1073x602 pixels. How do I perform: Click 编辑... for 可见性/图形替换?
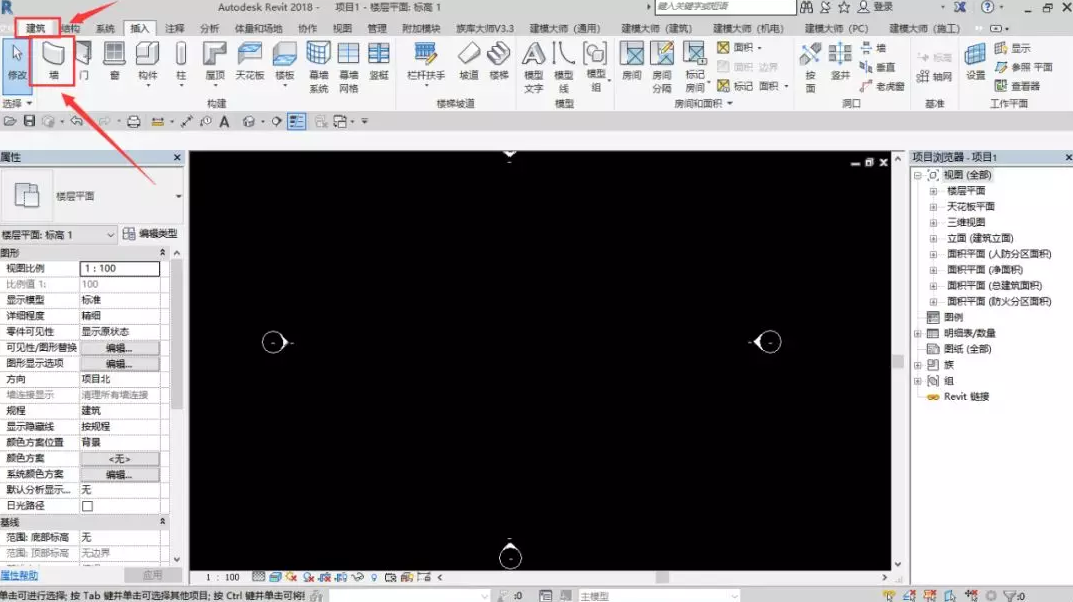click(120, 348)
